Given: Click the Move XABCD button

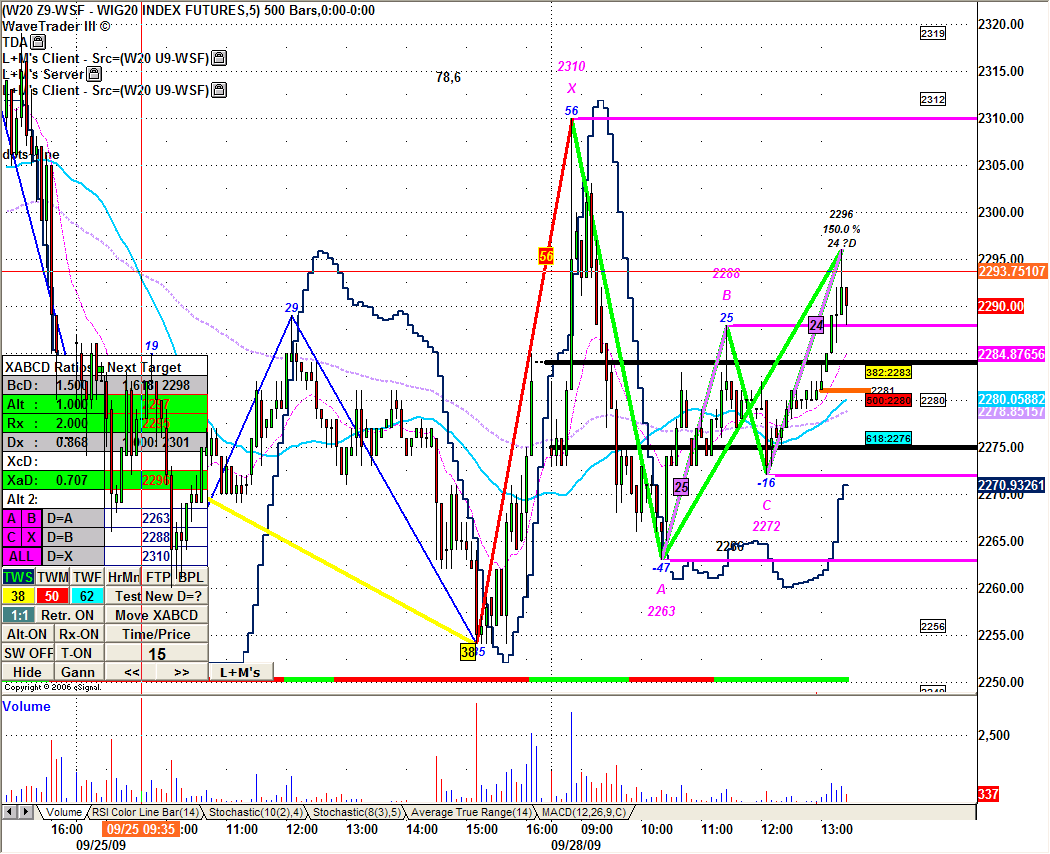Looking at the screenshot, I should click(157, 615).
